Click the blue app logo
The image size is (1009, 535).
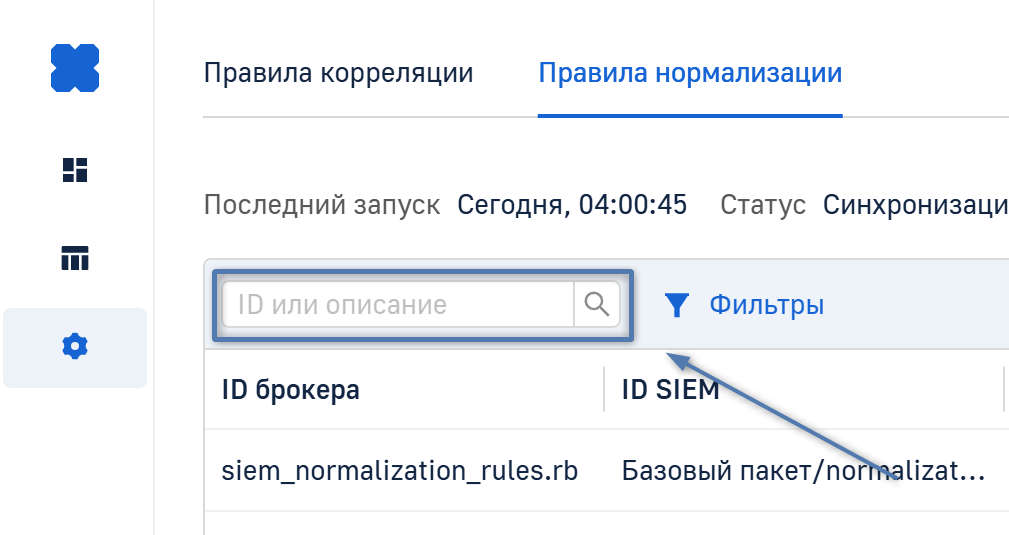[x=75, y=68]
